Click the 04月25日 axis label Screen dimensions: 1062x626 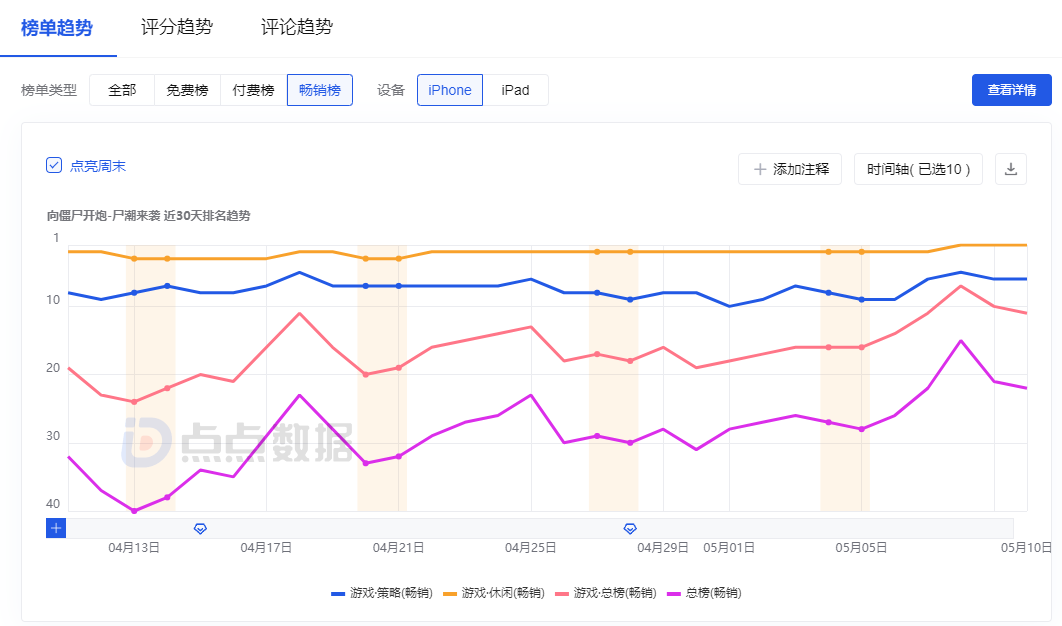pyautogui.click(x=530, y=547)
